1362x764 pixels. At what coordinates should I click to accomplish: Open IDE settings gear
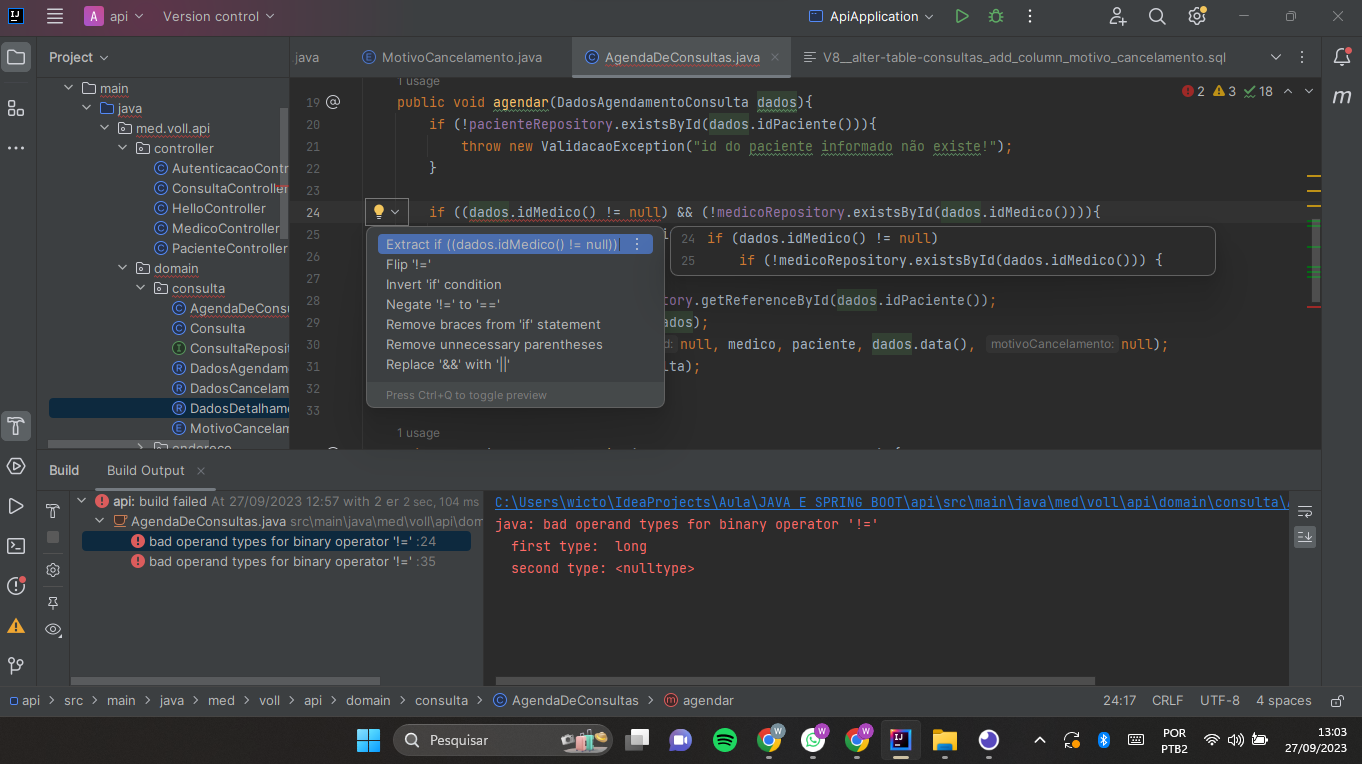[x=1197, y=16]
